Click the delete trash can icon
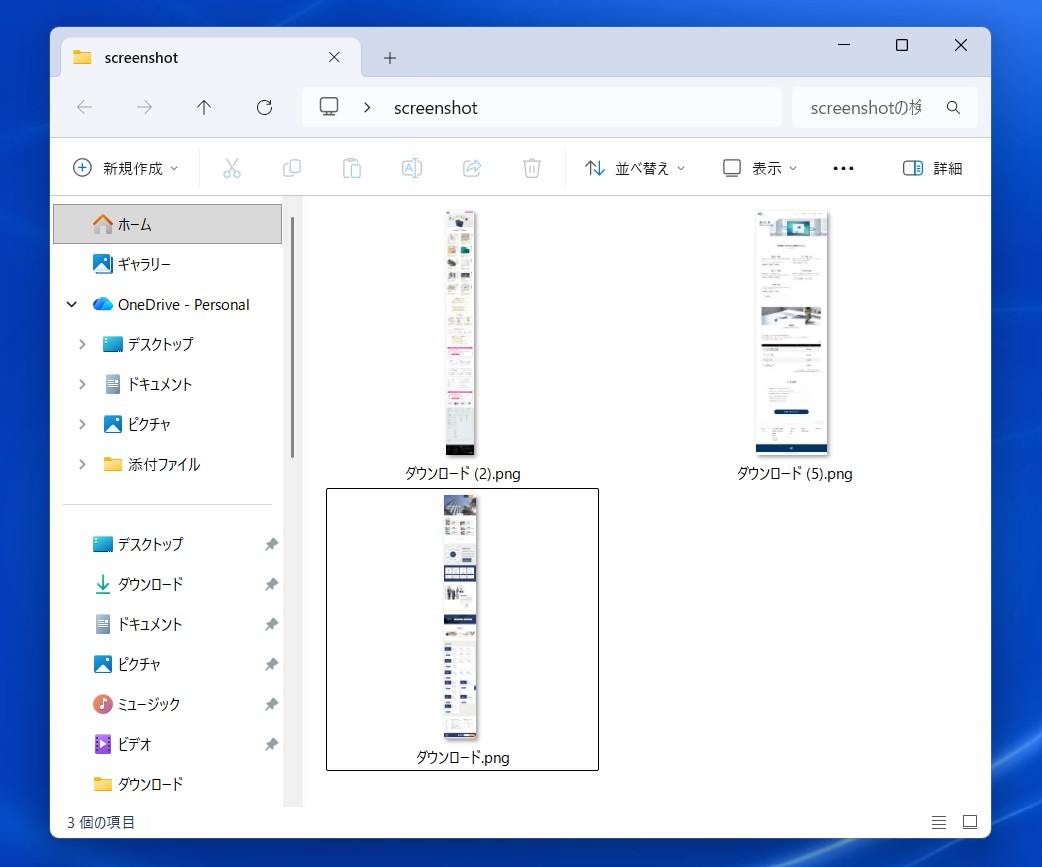This screenshot has height=867, width=1042. pos(532,168)
